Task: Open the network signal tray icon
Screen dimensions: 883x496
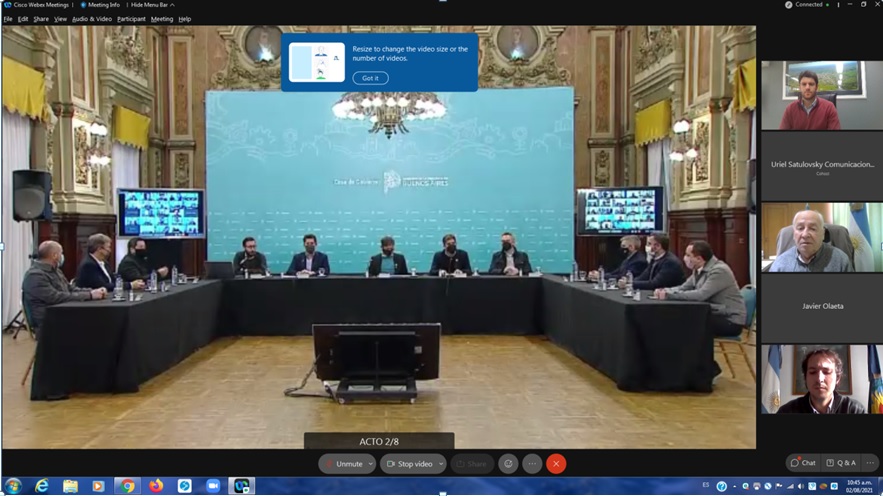Action: (x=790, y=486)
